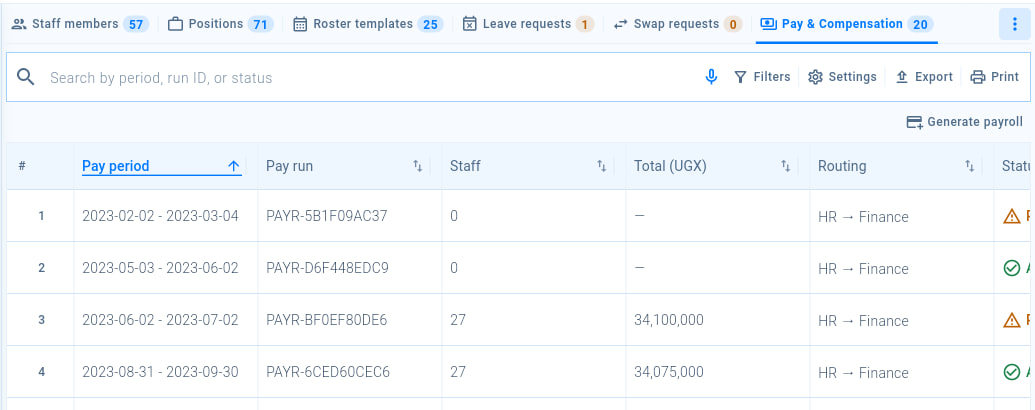Select the Pay & Compensation tab

tap(847, 24)
